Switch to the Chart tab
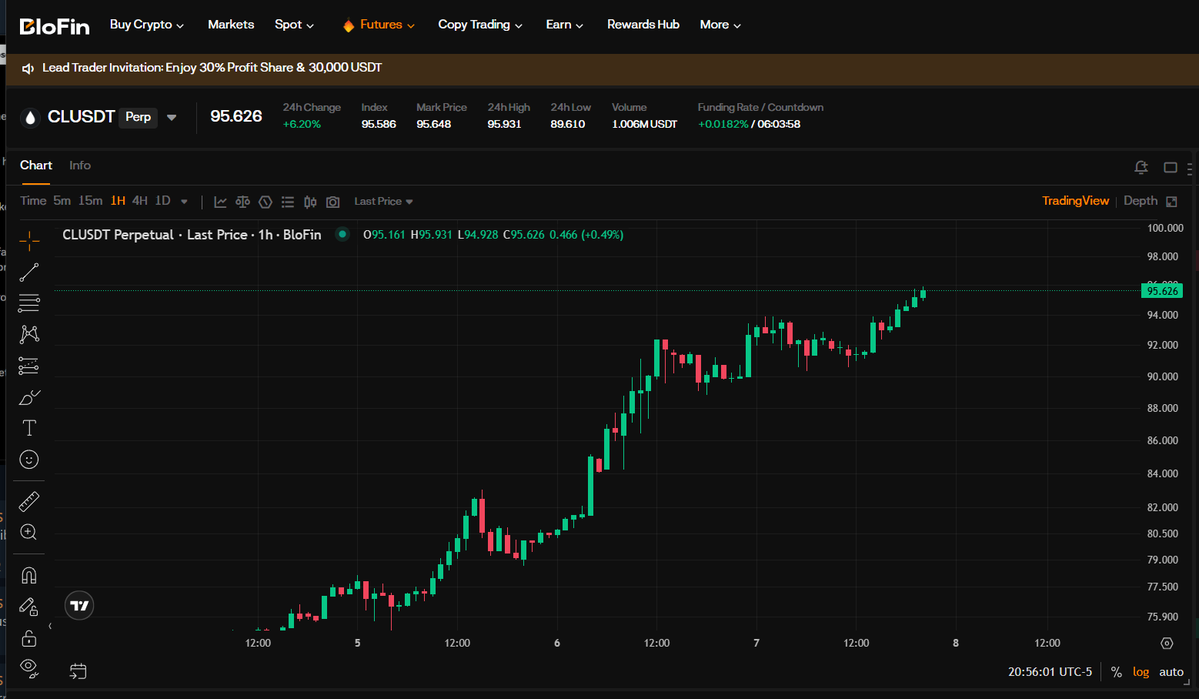Image resolution: width=1199 pixels, height=699 pixels. pyautogui.click(x=36, y=165)
